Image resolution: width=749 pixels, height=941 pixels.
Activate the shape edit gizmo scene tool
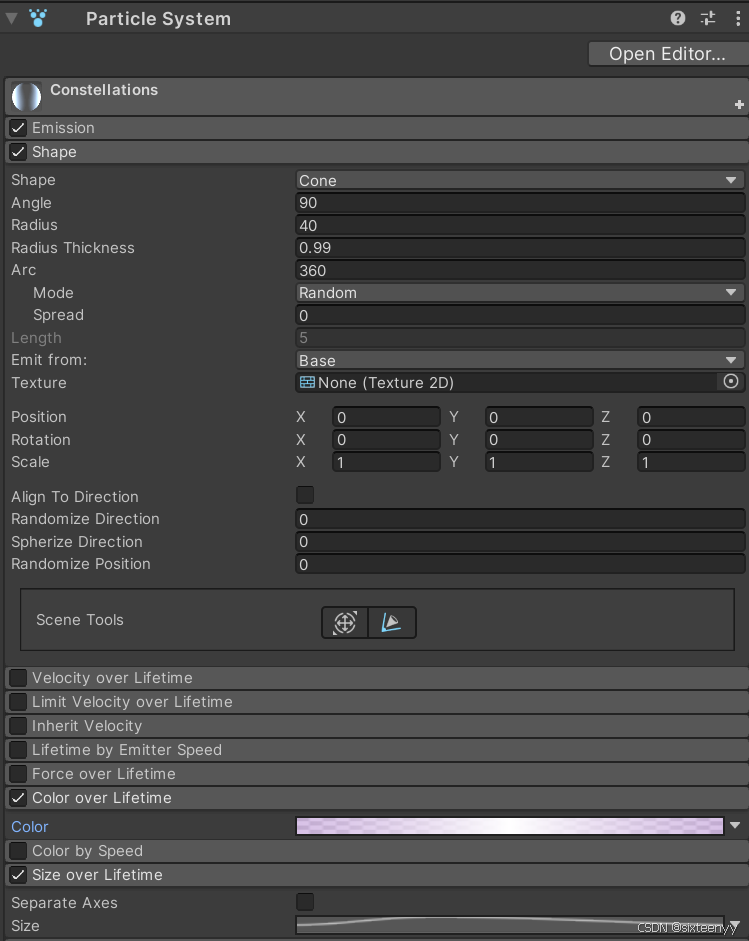tap(392, 622)
